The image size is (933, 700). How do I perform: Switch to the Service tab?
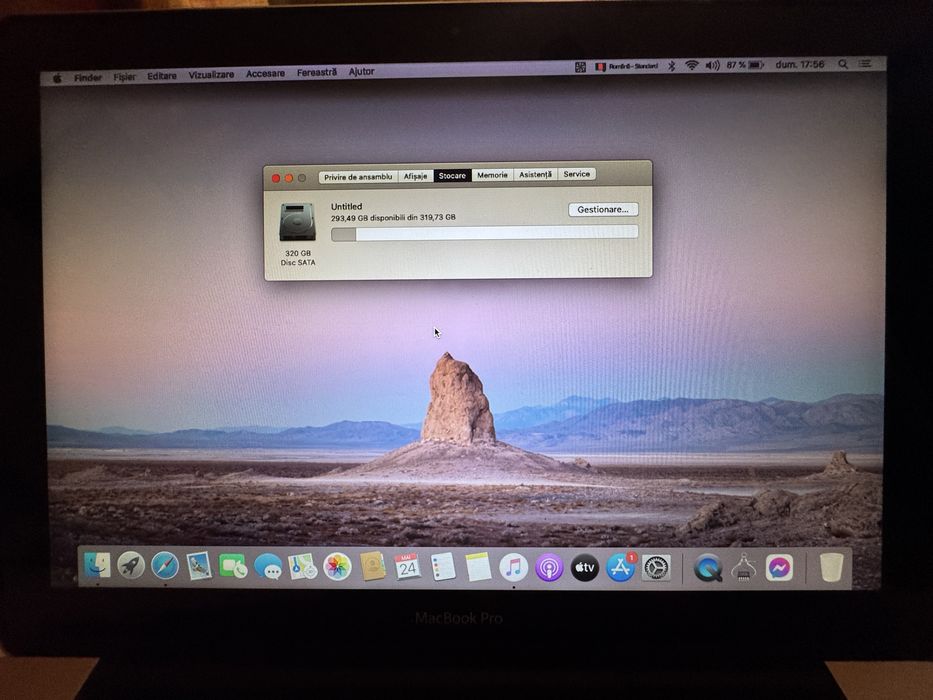click(x=577, y=174)
